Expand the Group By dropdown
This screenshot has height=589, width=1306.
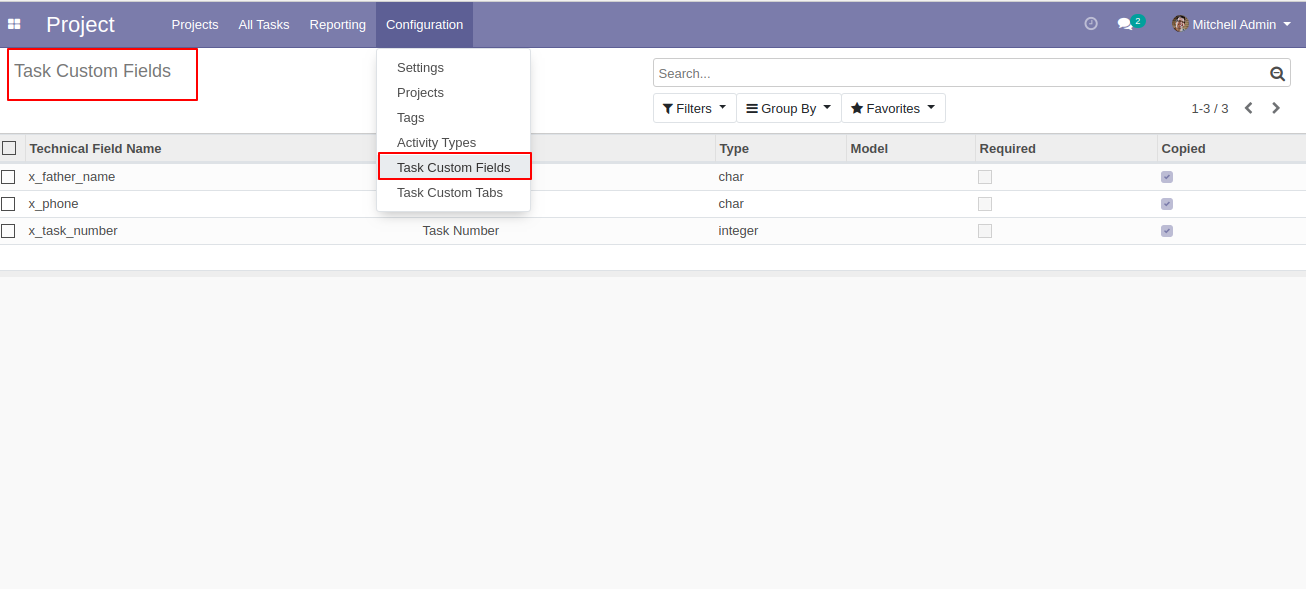click(x=789, y=108)
